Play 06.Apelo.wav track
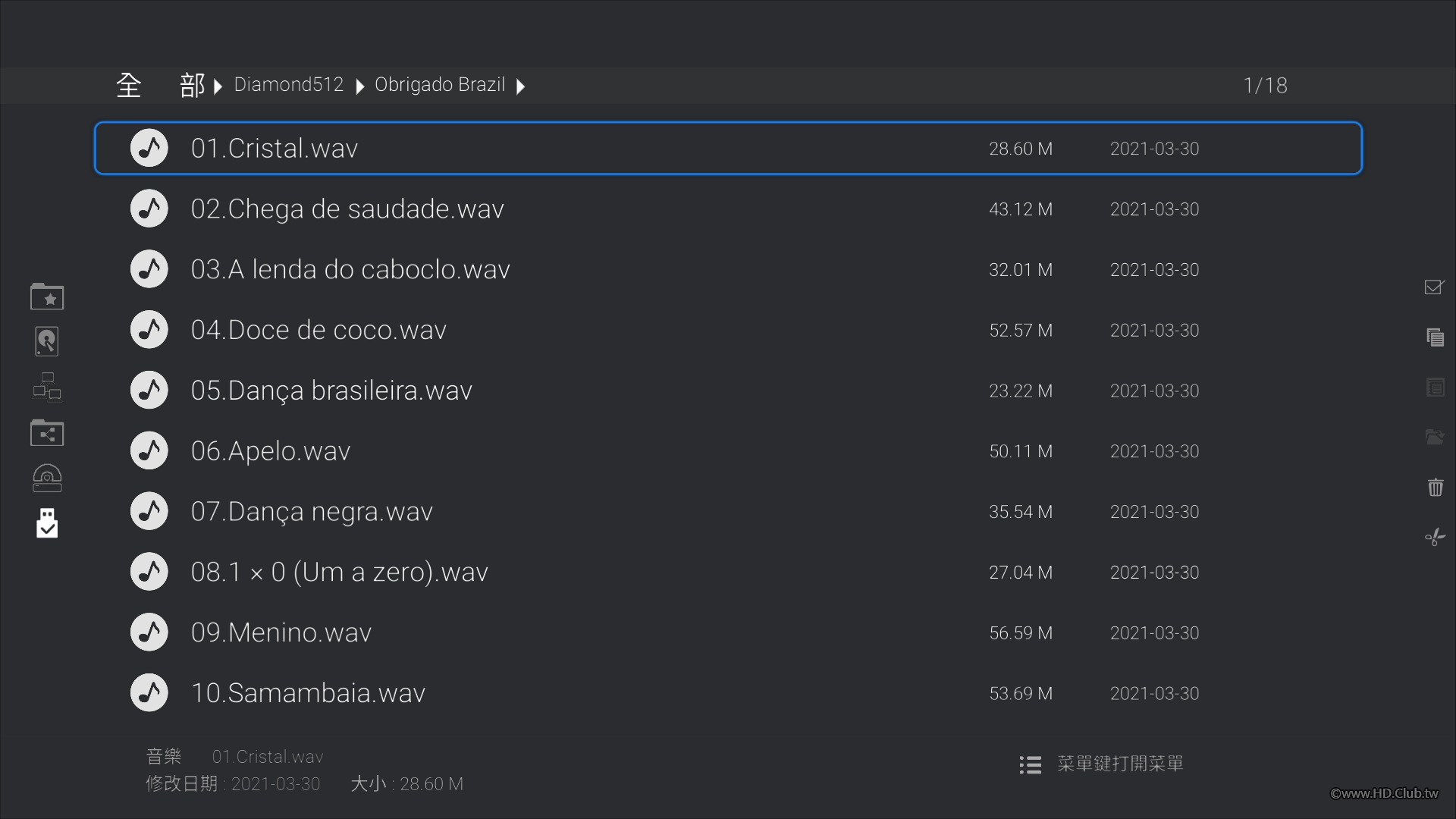Screen dimensions: 1456x819 pos(271,451)
